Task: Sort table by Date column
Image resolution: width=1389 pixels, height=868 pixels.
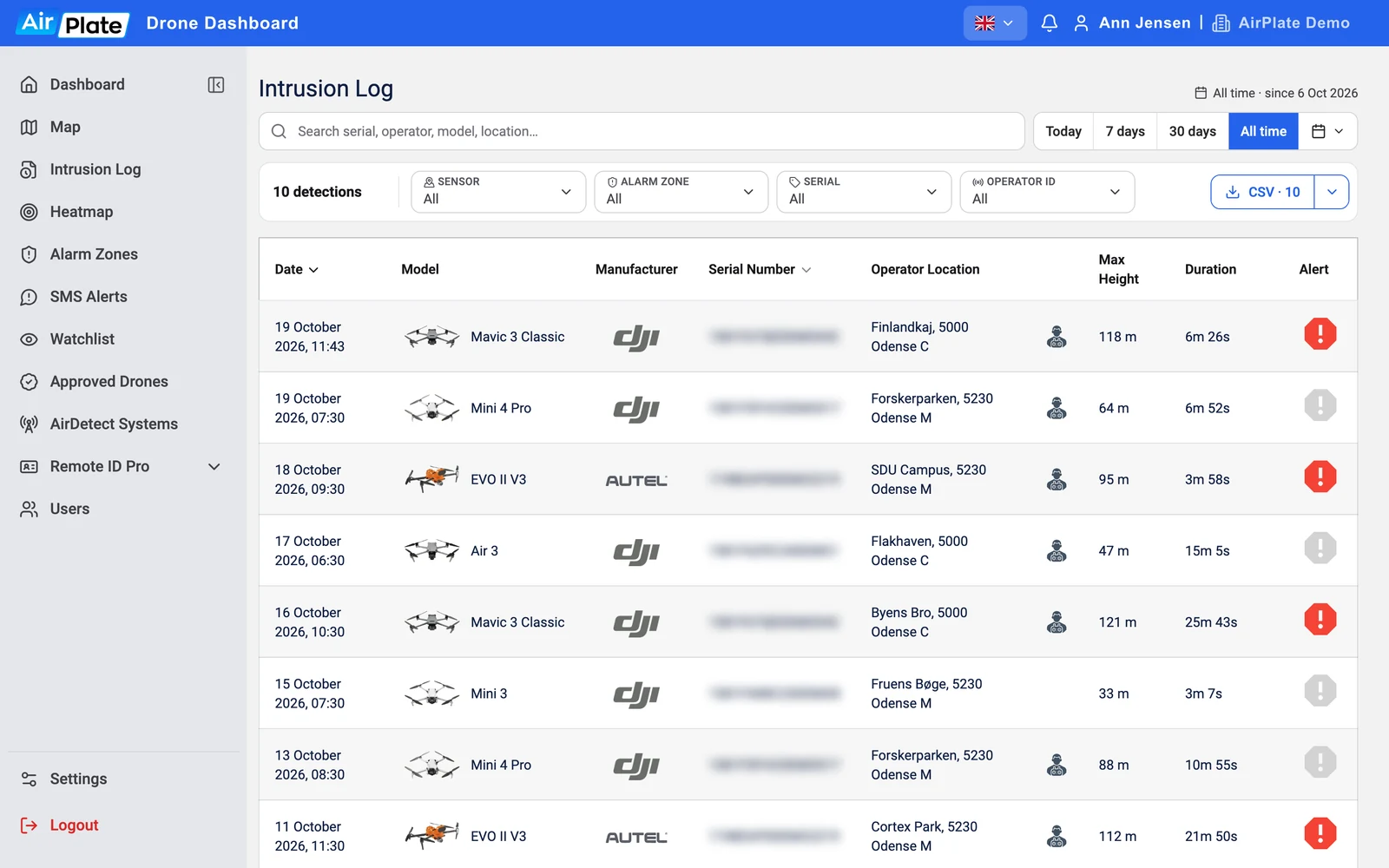Action: 297,270
